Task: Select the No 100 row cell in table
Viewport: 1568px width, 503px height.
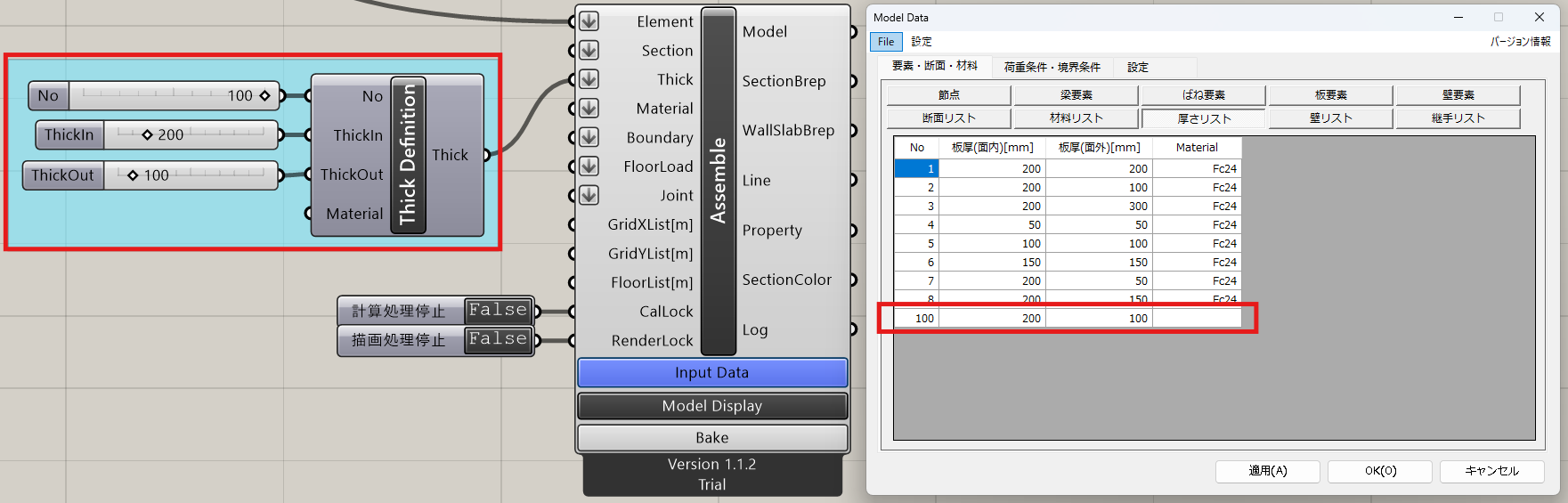Action: [x=917, y=319]
